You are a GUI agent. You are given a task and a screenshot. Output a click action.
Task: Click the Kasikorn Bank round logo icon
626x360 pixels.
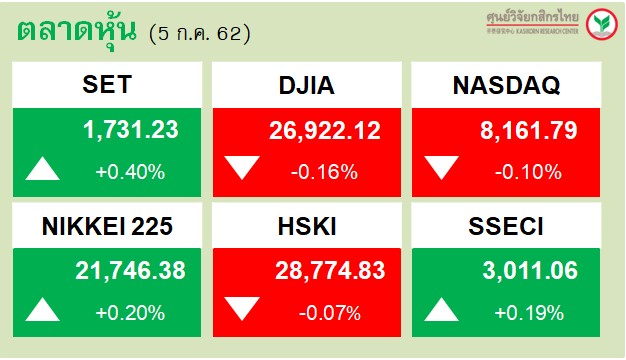(x=602, y=24)
